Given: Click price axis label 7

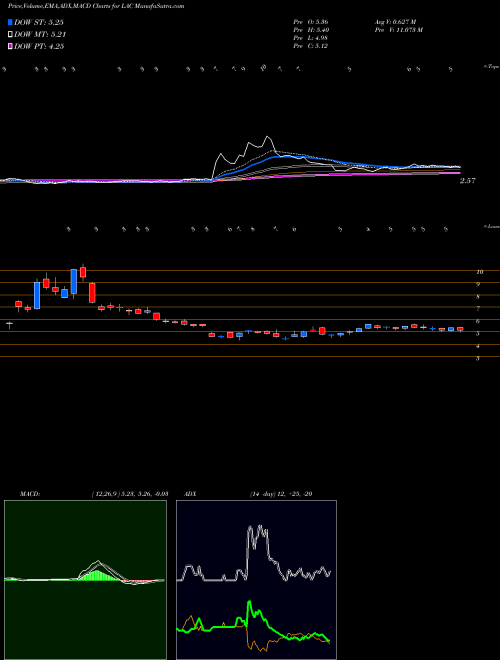Looking at the screenshot, I should (x=479, y=309).
